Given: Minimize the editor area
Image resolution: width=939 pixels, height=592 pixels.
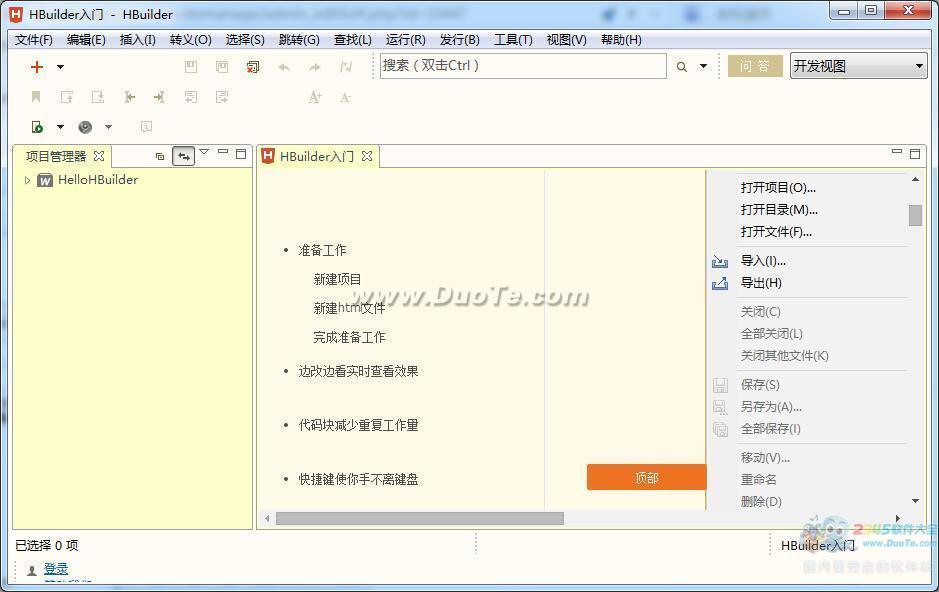Looking at the screenshot, I should pyautogui.click(x=896, y=152).
